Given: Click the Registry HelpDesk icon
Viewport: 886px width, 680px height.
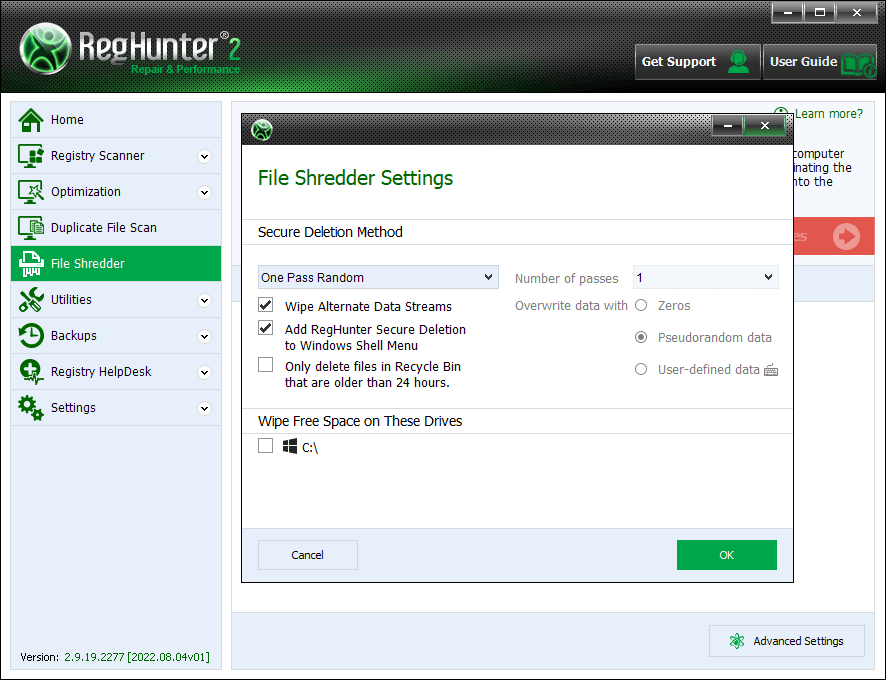Looking at the screenshot, I should click(x=32, y=372).
